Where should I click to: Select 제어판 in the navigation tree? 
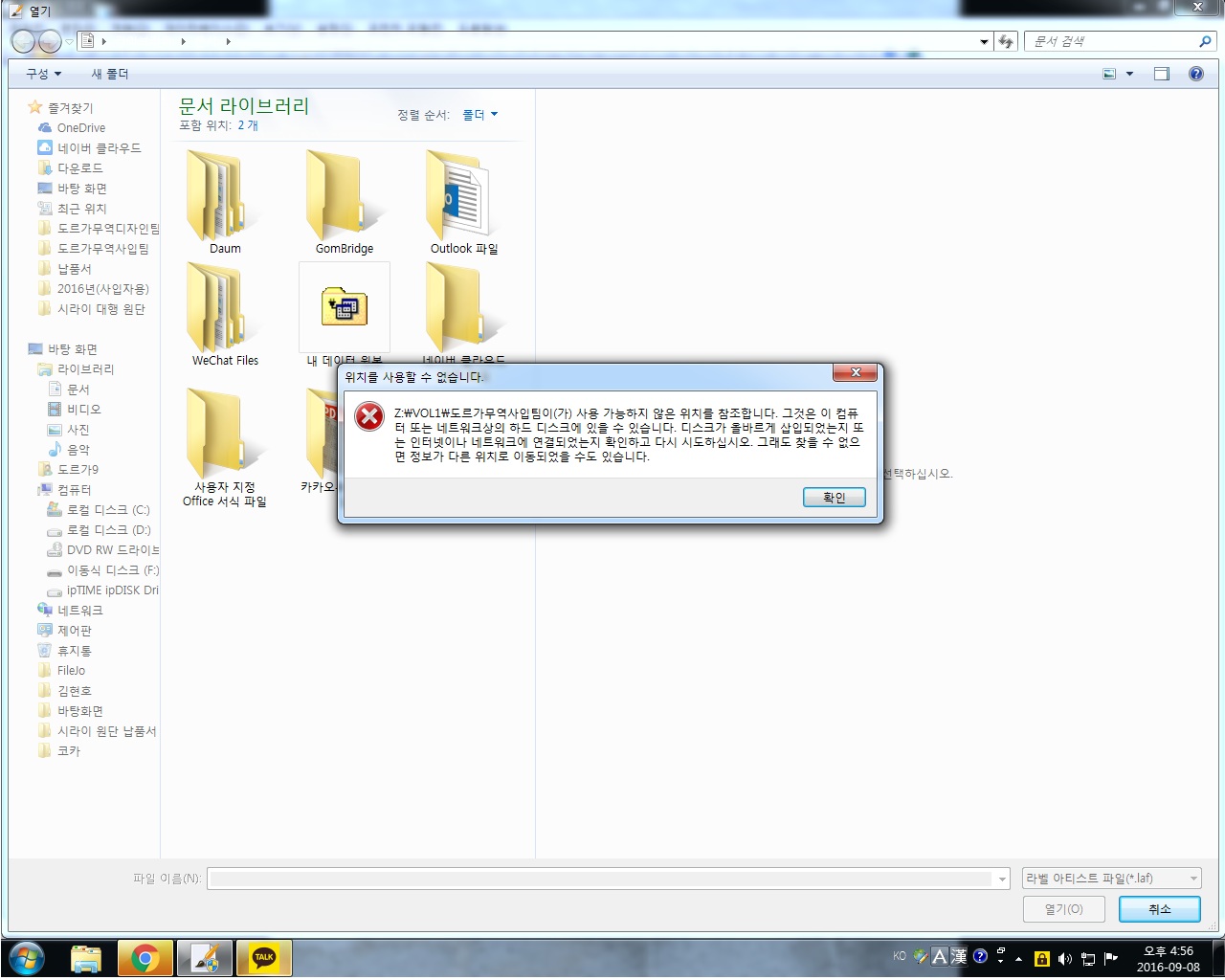click(x=74, y=631)
